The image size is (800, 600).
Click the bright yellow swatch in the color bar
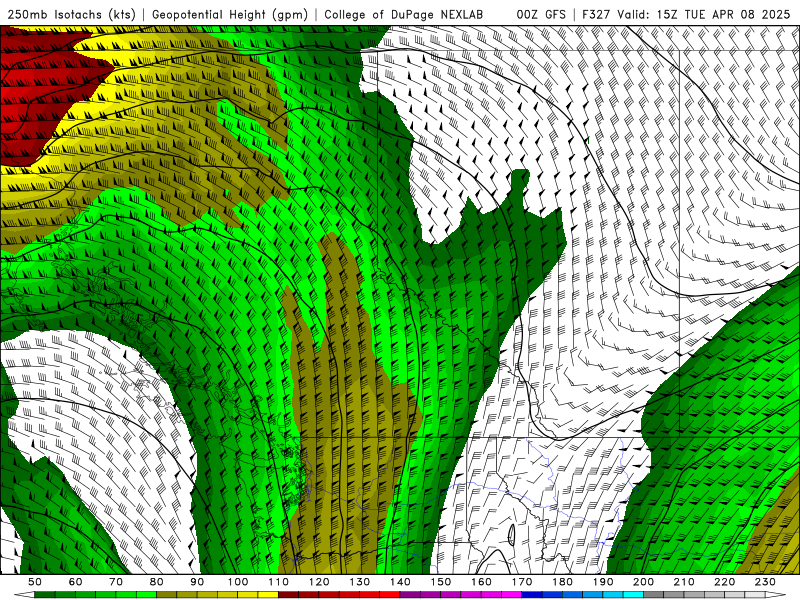pyautogui.click(x=268, y=595)
